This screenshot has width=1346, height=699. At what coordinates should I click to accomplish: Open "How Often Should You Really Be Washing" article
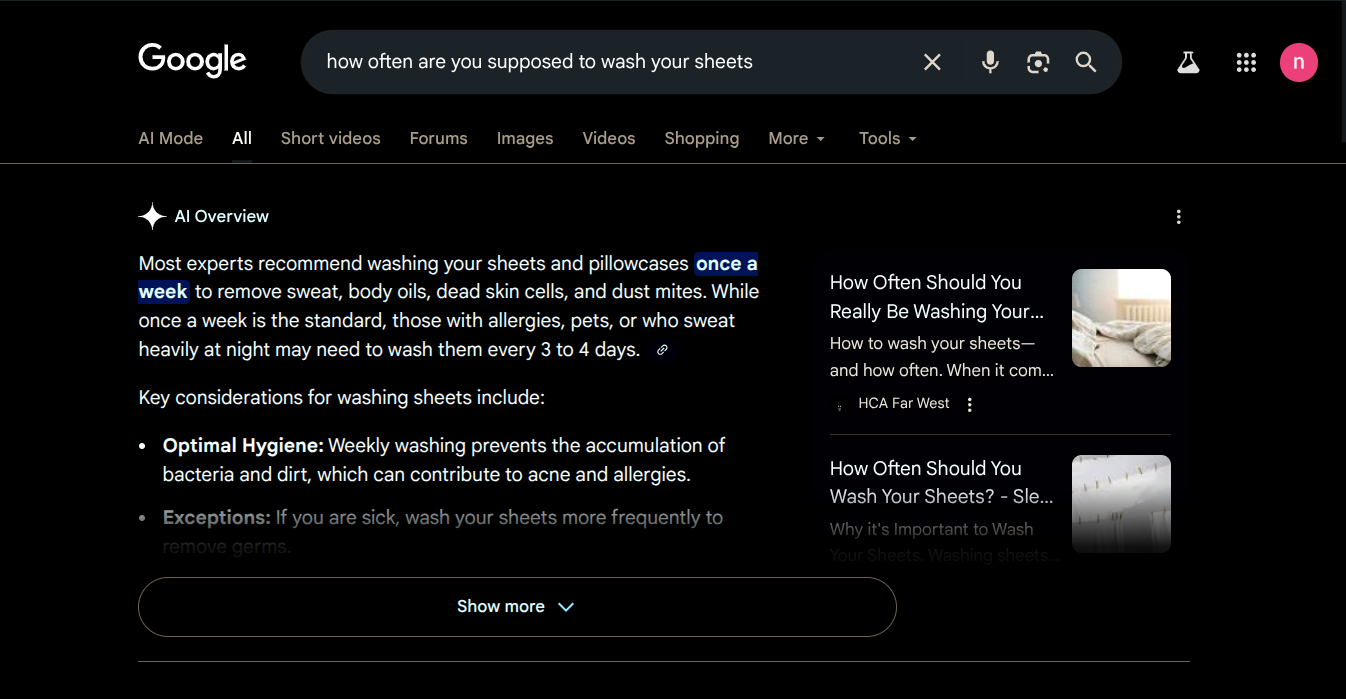(x=936, y=297)
